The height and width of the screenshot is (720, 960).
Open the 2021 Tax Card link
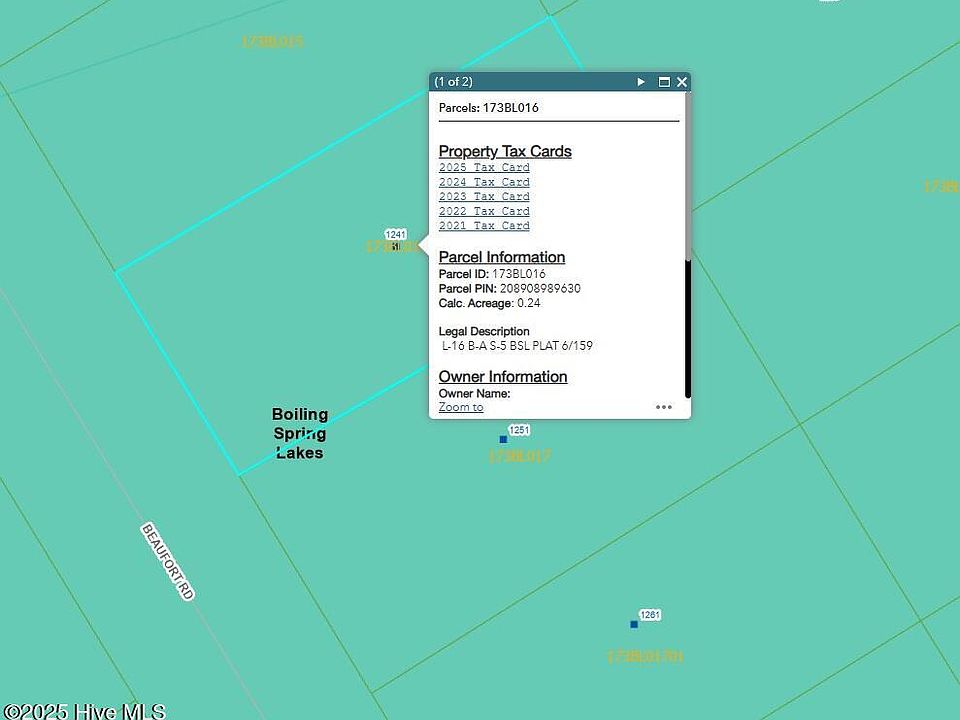coord(484,225)
